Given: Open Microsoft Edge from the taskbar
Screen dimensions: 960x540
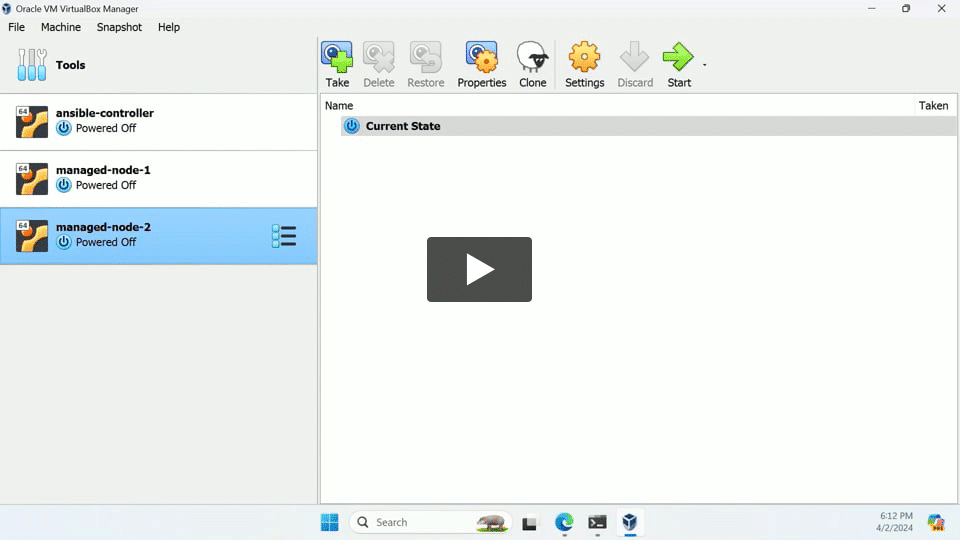Looking at the screenshot, I should click(564, 522).
